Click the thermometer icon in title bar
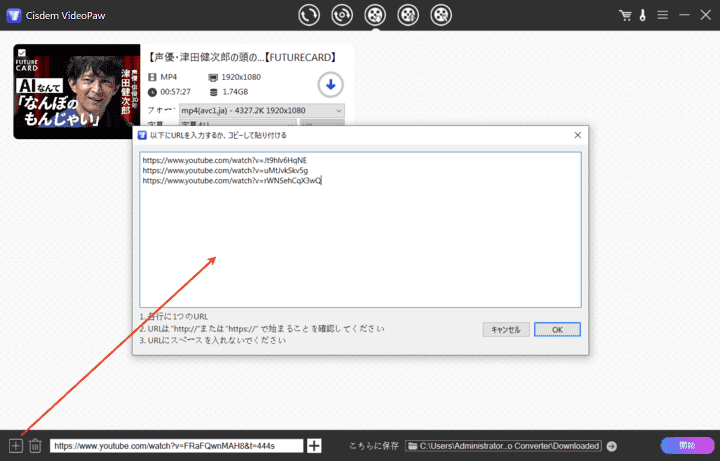This screenshot has height=461, width=720. click(x=642, y=15)
